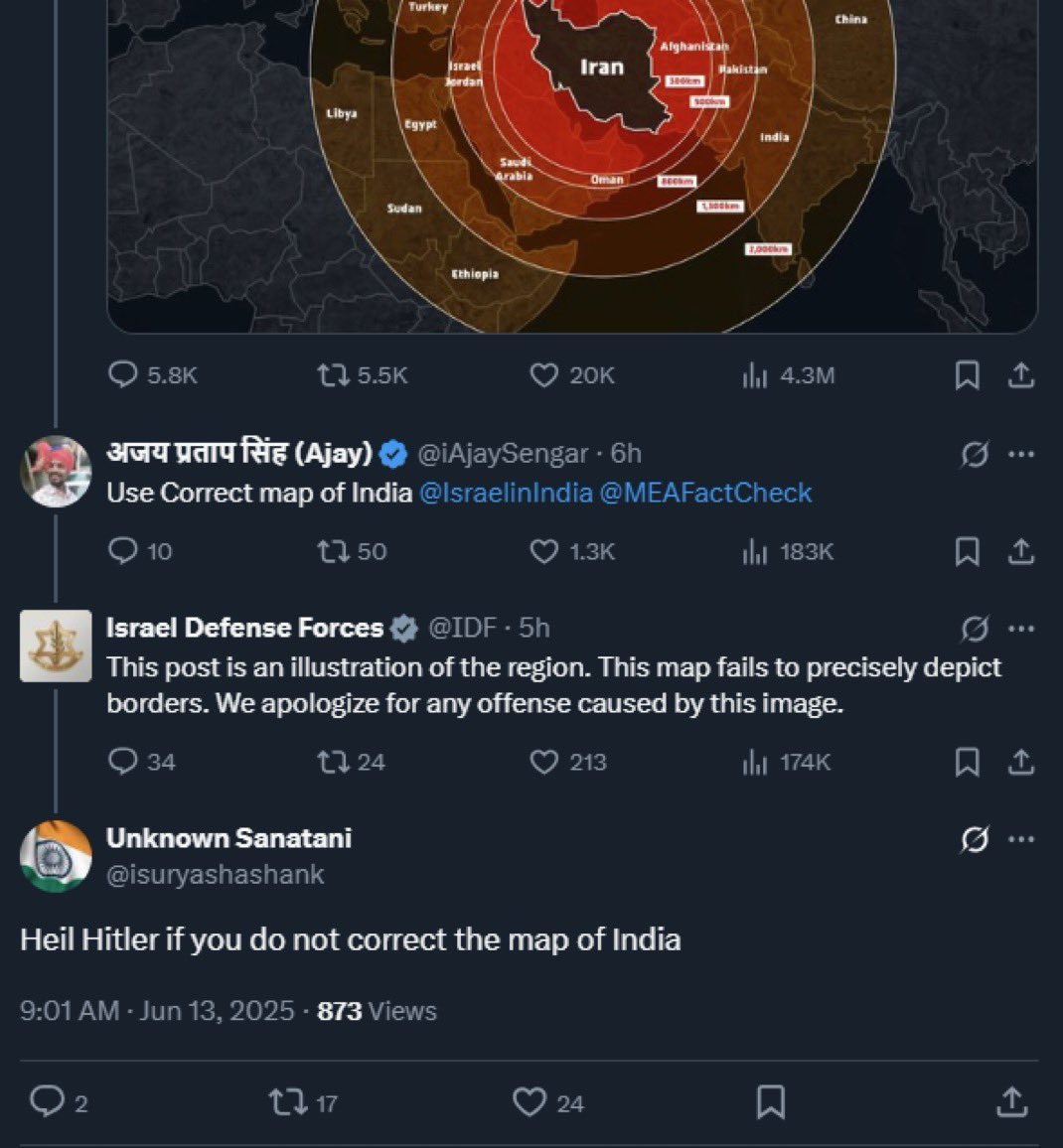Open Israel Defense Forces profile name
The image size is (1063, 1148).
point(244,628)
